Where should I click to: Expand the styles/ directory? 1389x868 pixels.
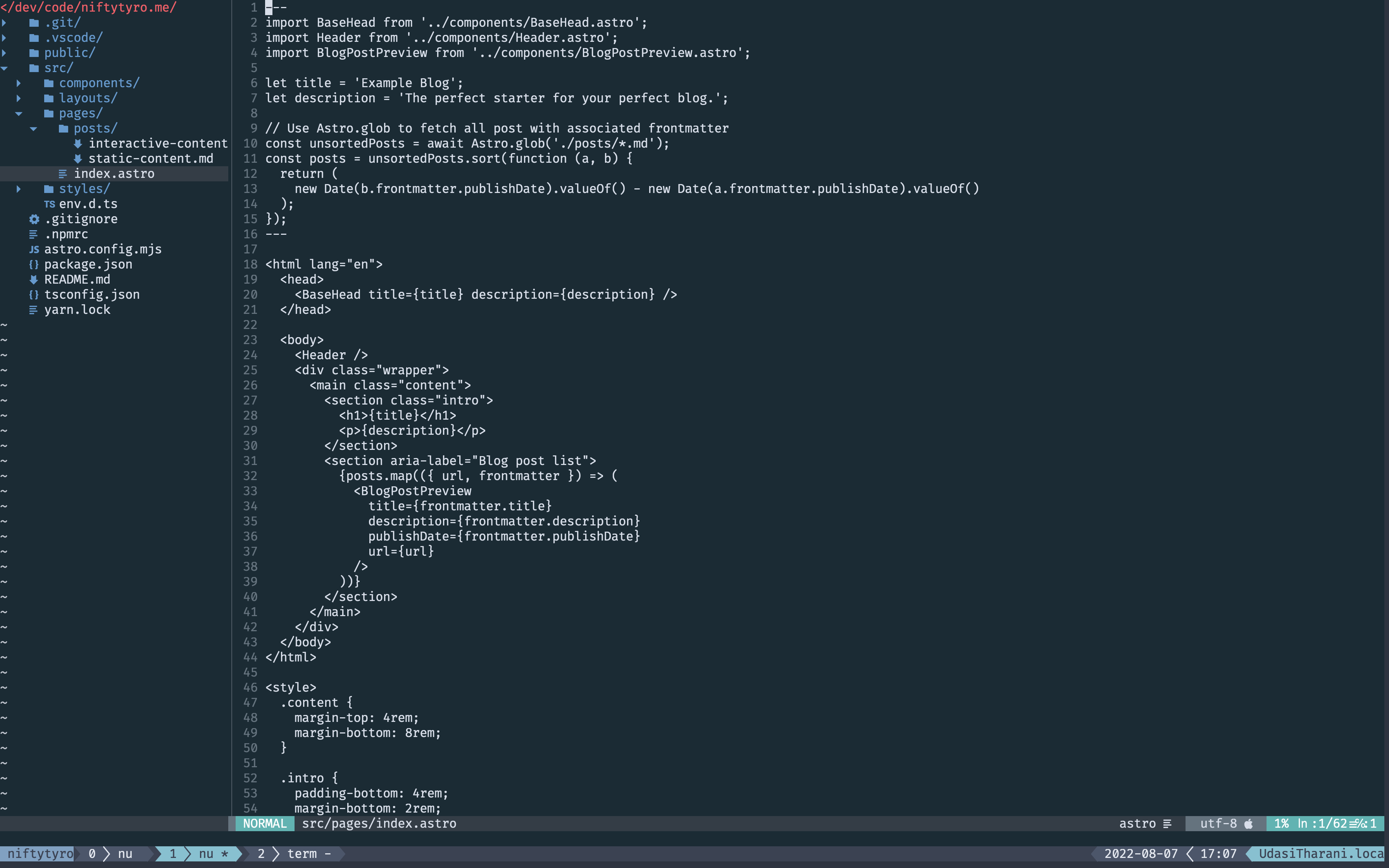tap(19, 188)
